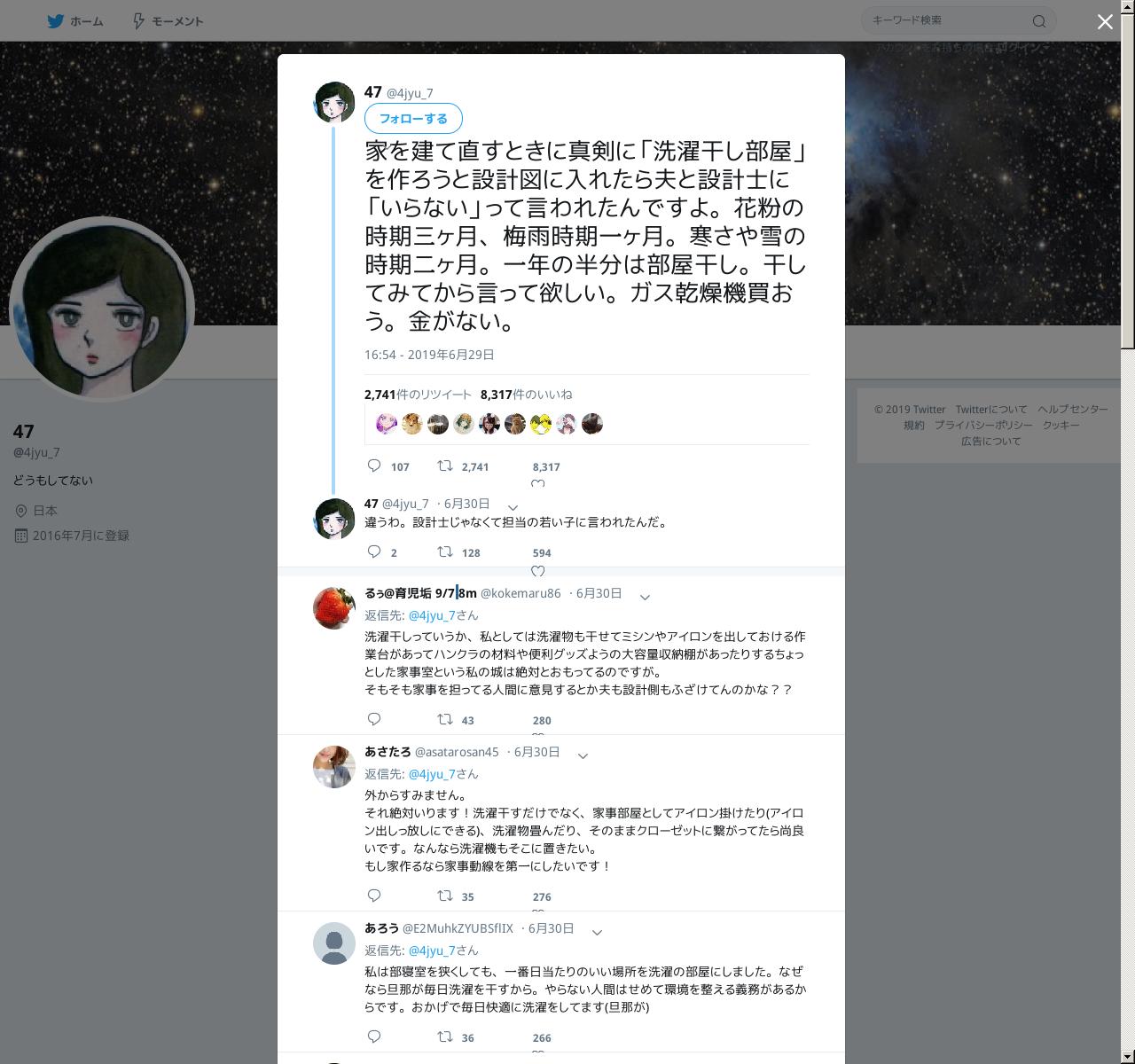1135x1064 pixels.
Task: Expand options chevron on kokemaru86's reply
Action: tap(645, 597)
